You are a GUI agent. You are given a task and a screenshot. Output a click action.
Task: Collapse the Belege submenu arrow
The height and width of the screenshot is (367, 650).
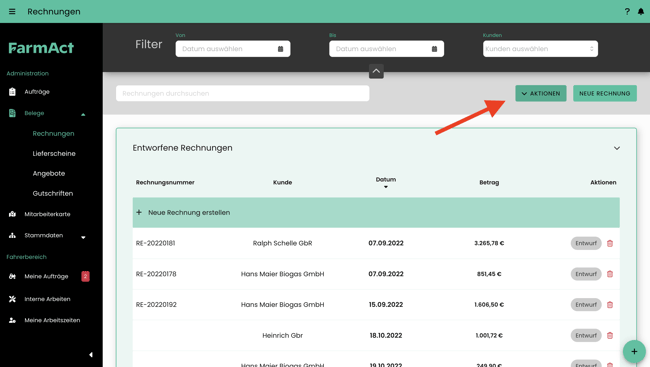pos(83,114)
